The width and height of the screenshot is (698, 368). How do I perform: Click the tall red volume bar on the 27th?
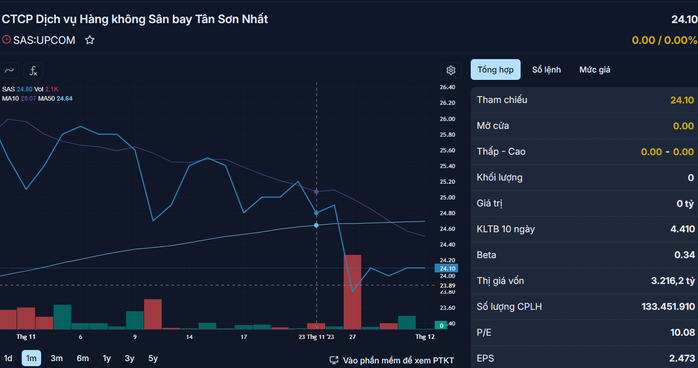(x=353, y=292)
